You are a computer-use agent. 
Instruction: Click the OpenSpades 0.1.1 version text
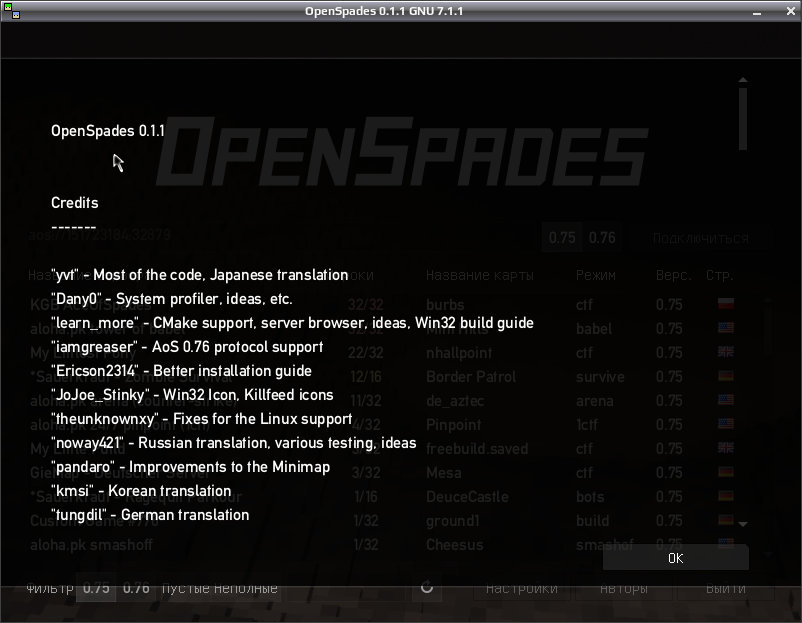coord(107,131)
